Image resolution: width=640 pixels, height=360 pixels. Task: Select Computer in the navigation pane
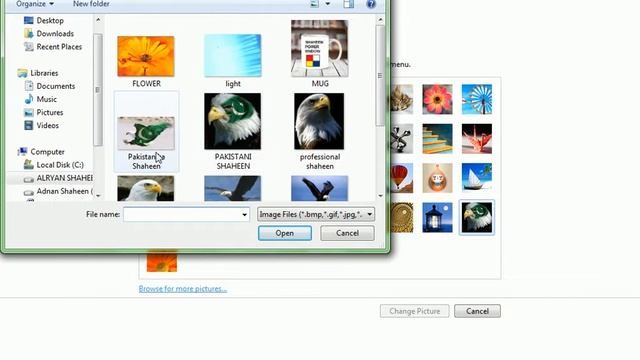(47, 152)
